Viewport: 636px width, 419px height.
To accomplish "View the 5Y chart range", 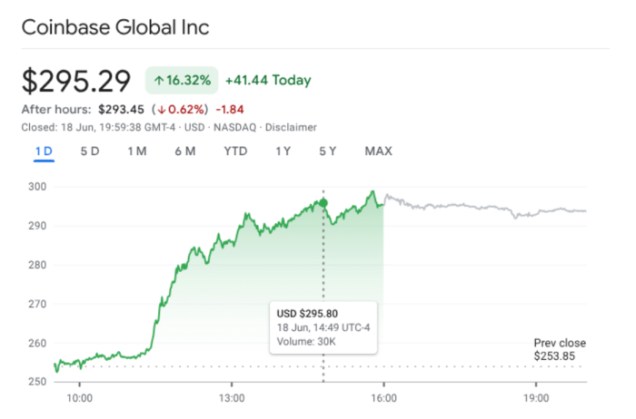I will point(328,151).
